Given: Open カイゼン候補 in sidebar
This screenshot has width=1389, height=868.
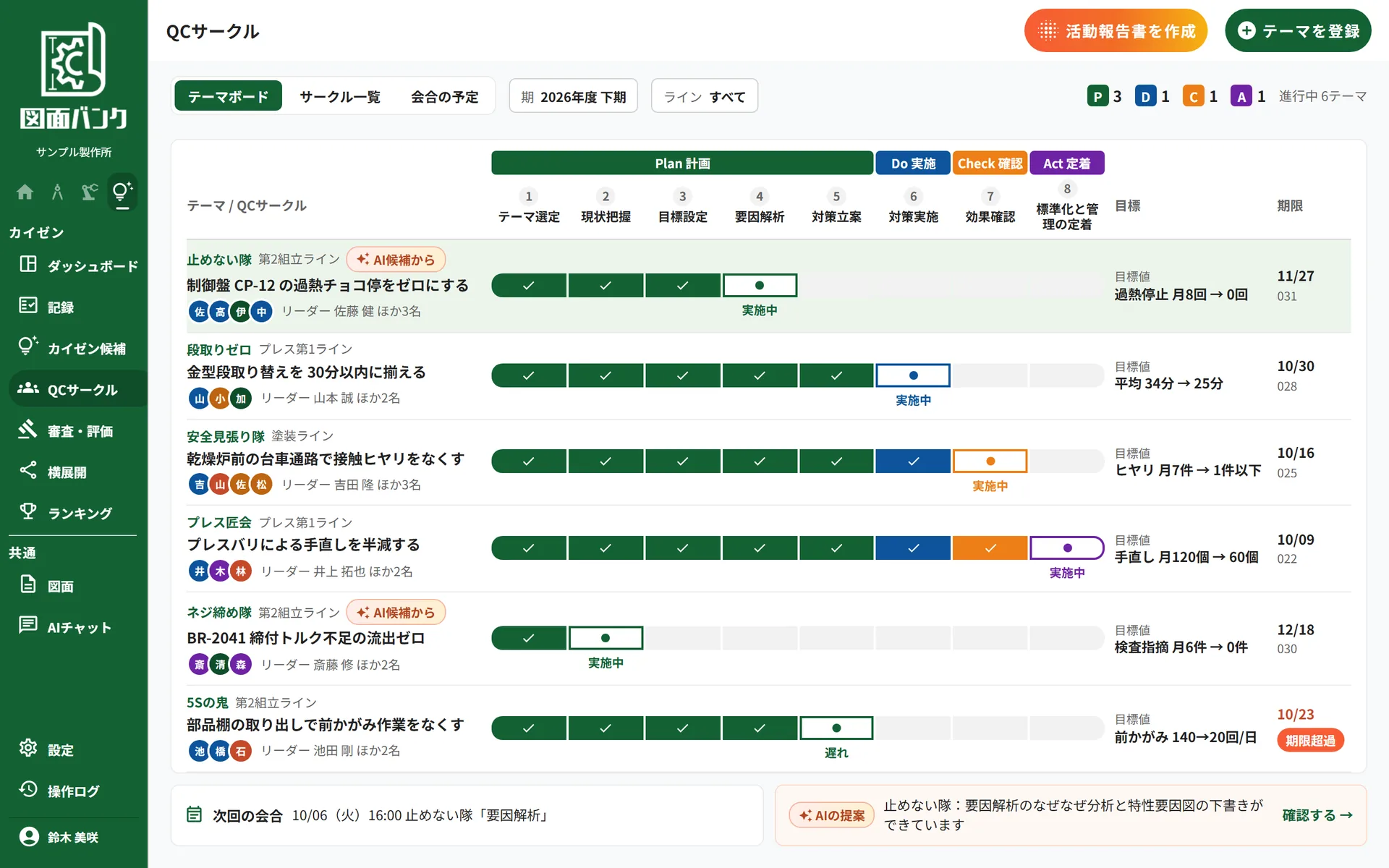Looking at the screenshot, I should tap(78, 348).
